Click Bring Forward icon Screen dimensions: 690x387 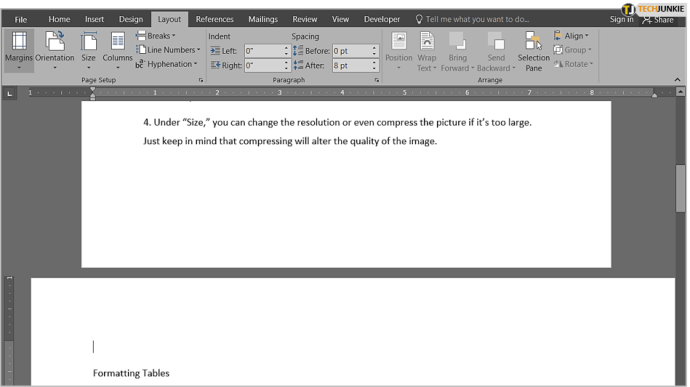(457, 42)
